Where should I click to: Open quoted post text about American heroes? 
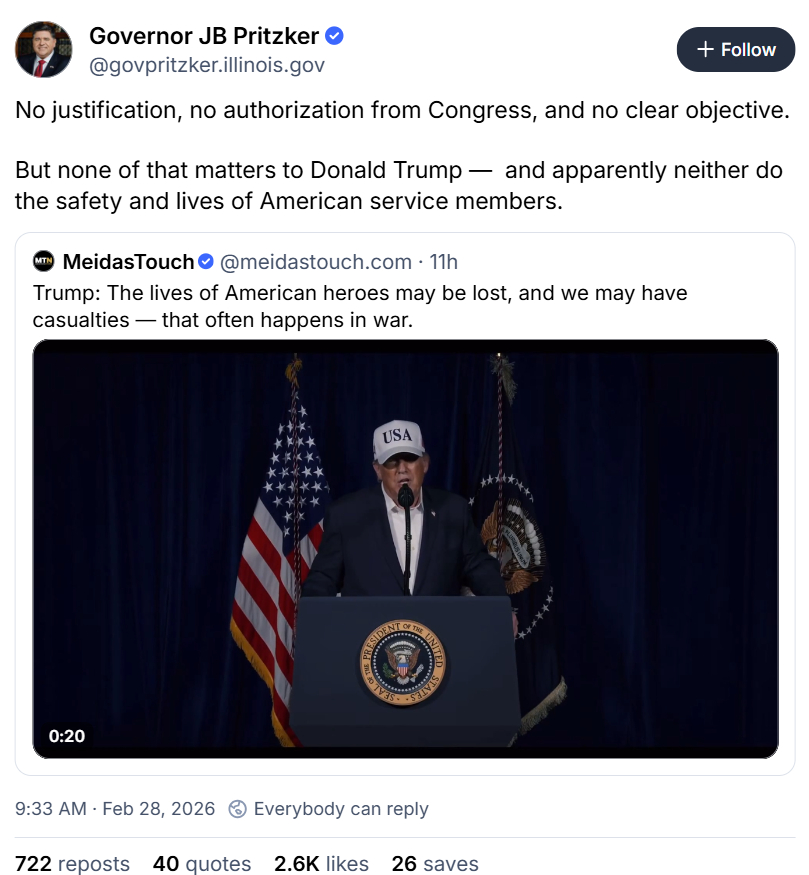360,307
